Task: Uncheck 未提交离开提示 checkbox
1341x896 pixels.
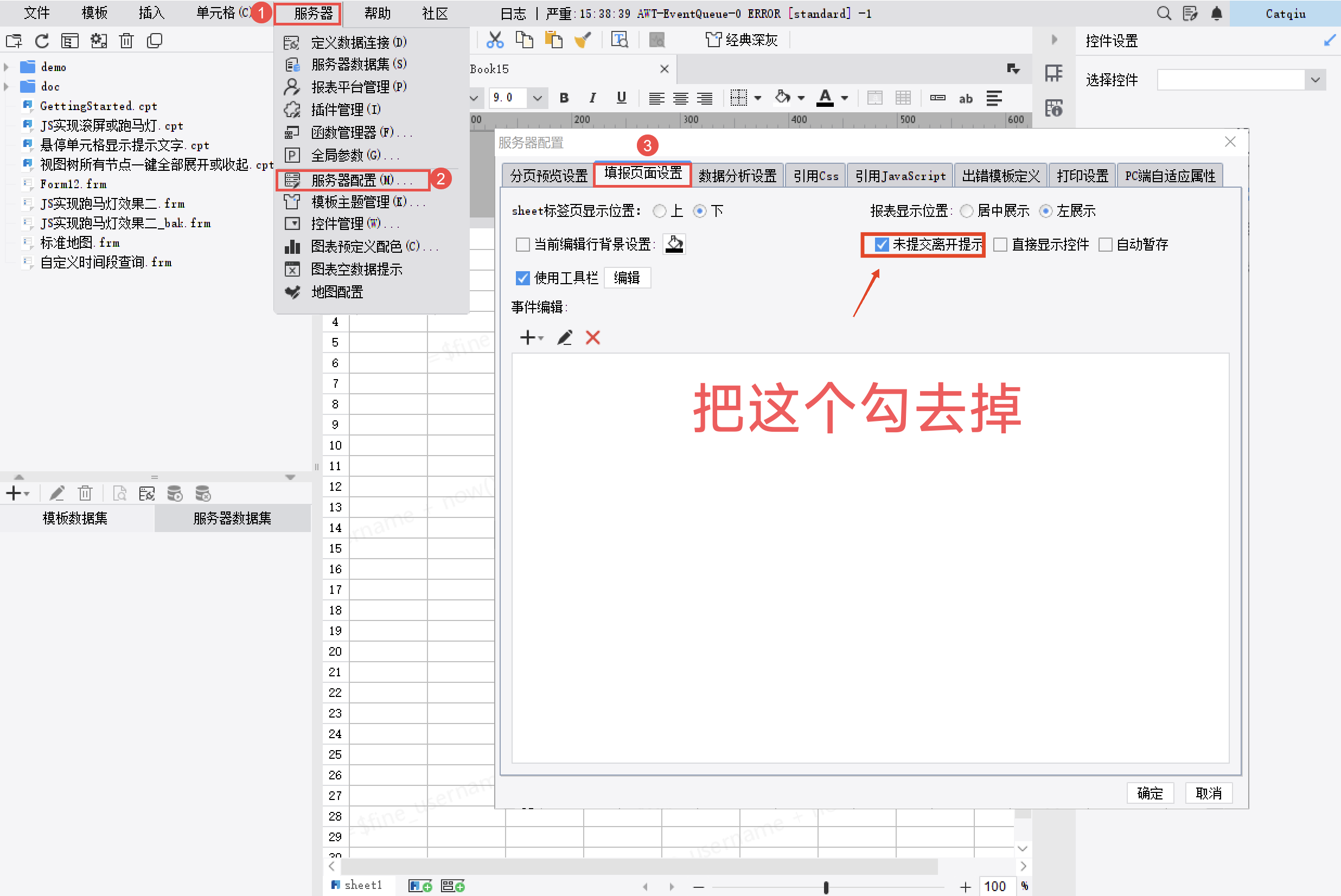Action: (882, 245)
